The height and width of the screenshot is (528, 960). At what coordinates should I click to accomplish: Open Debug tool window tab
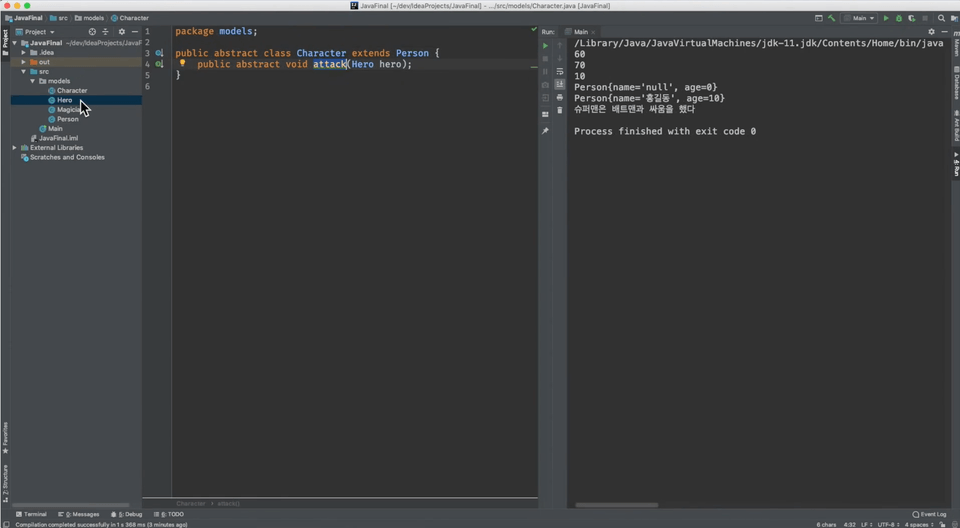click(x=127, y=515)
